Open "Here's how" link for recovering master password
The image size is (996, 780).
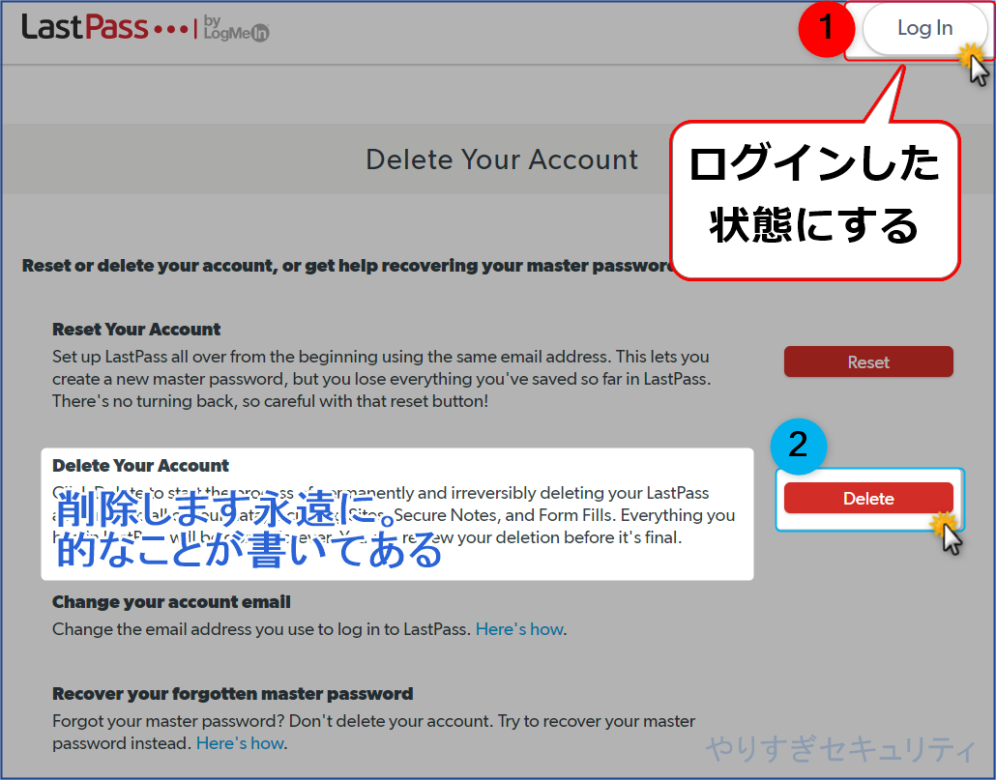pos(240,743)
